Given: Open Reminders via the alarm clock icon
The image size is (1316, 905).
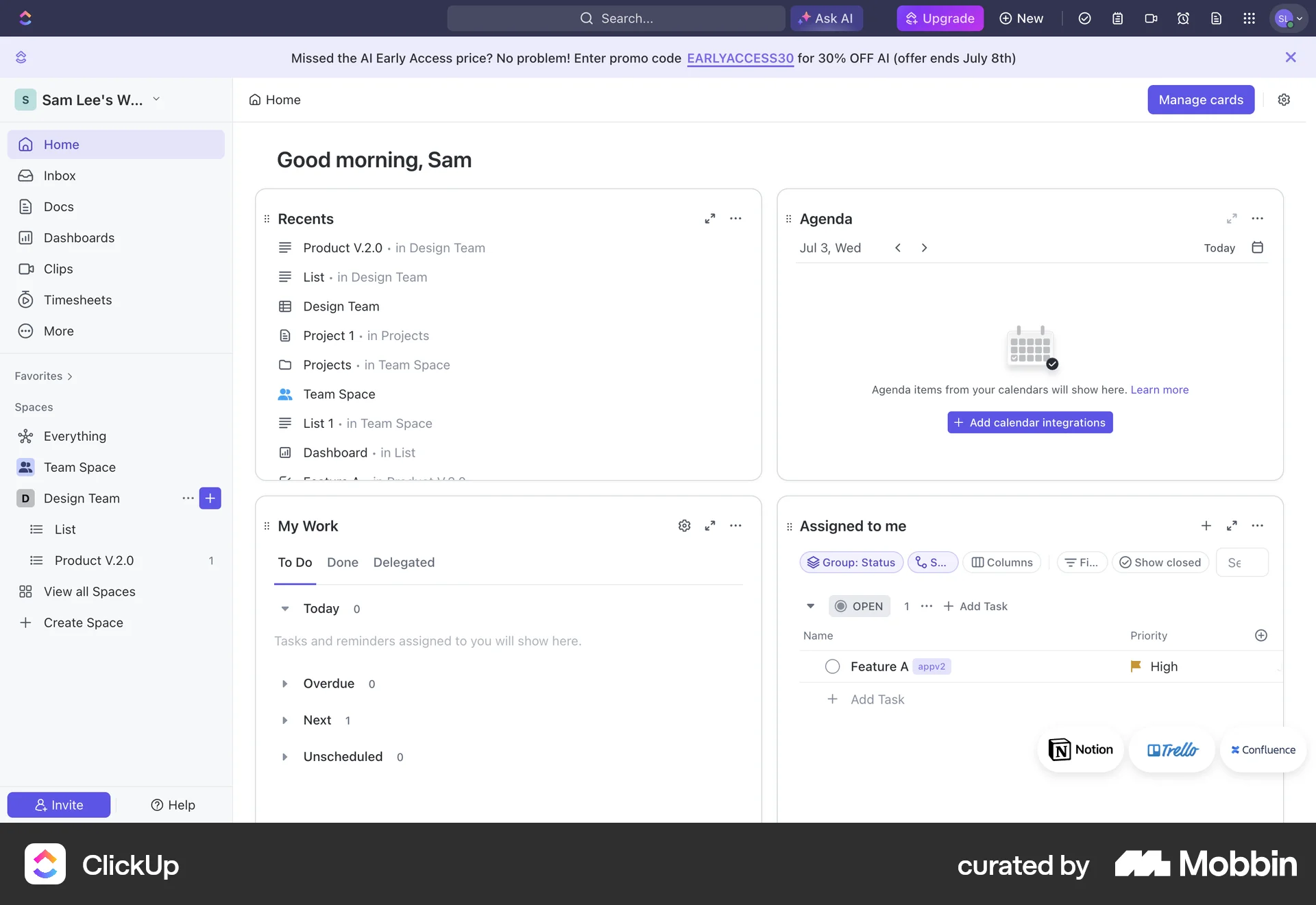Looking at the screenshot, I should pos(1183,19).
